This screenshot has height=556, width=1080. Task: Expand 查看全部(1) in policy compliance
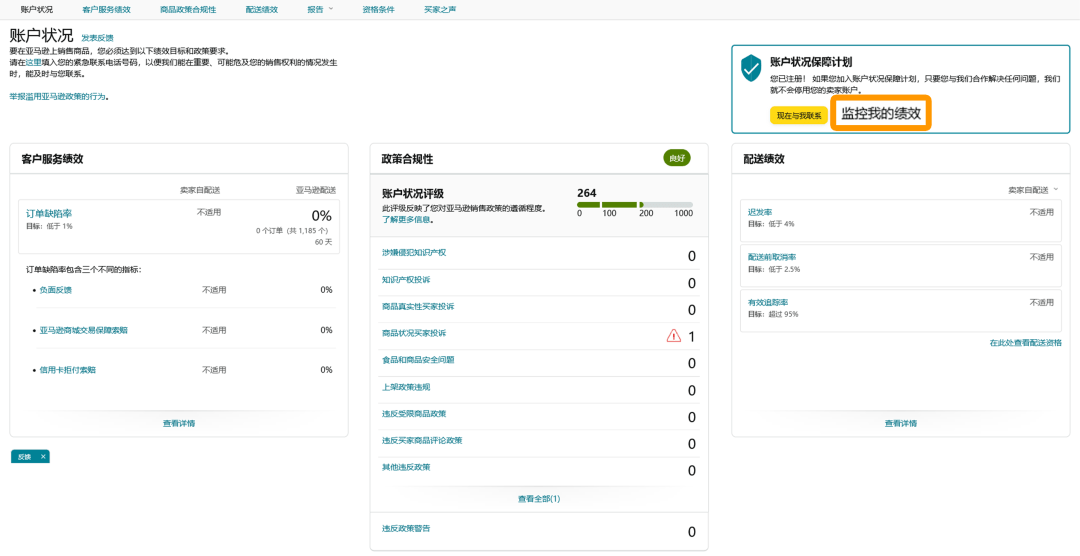click(x=538, y=499)
